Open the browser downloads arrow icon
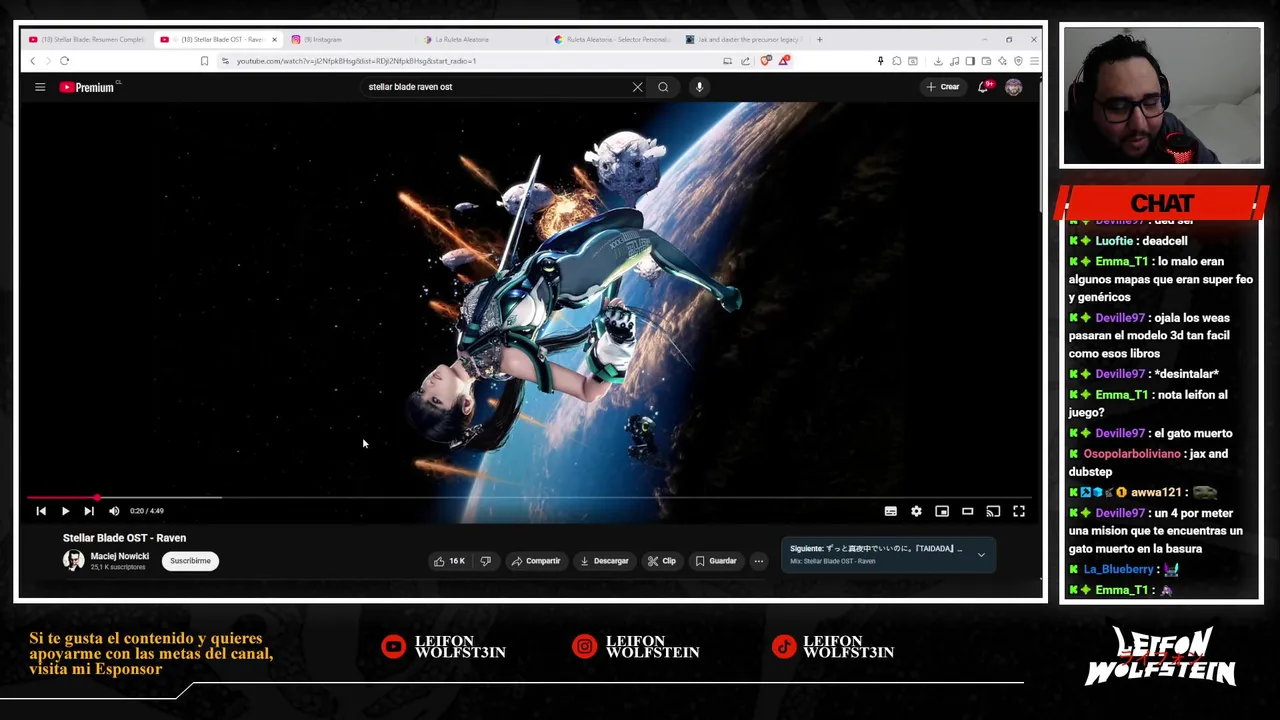 (x=938, y=61)
